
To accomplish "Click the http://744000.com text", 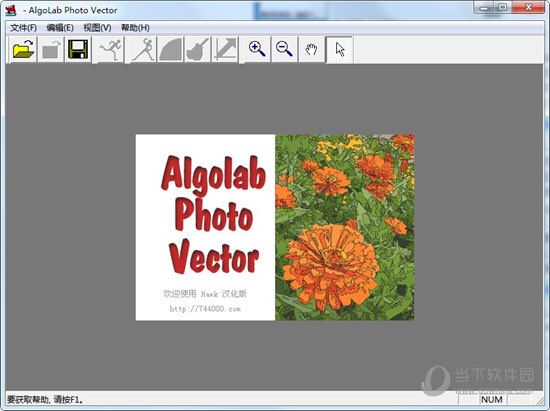I will [x=205, y=309].
